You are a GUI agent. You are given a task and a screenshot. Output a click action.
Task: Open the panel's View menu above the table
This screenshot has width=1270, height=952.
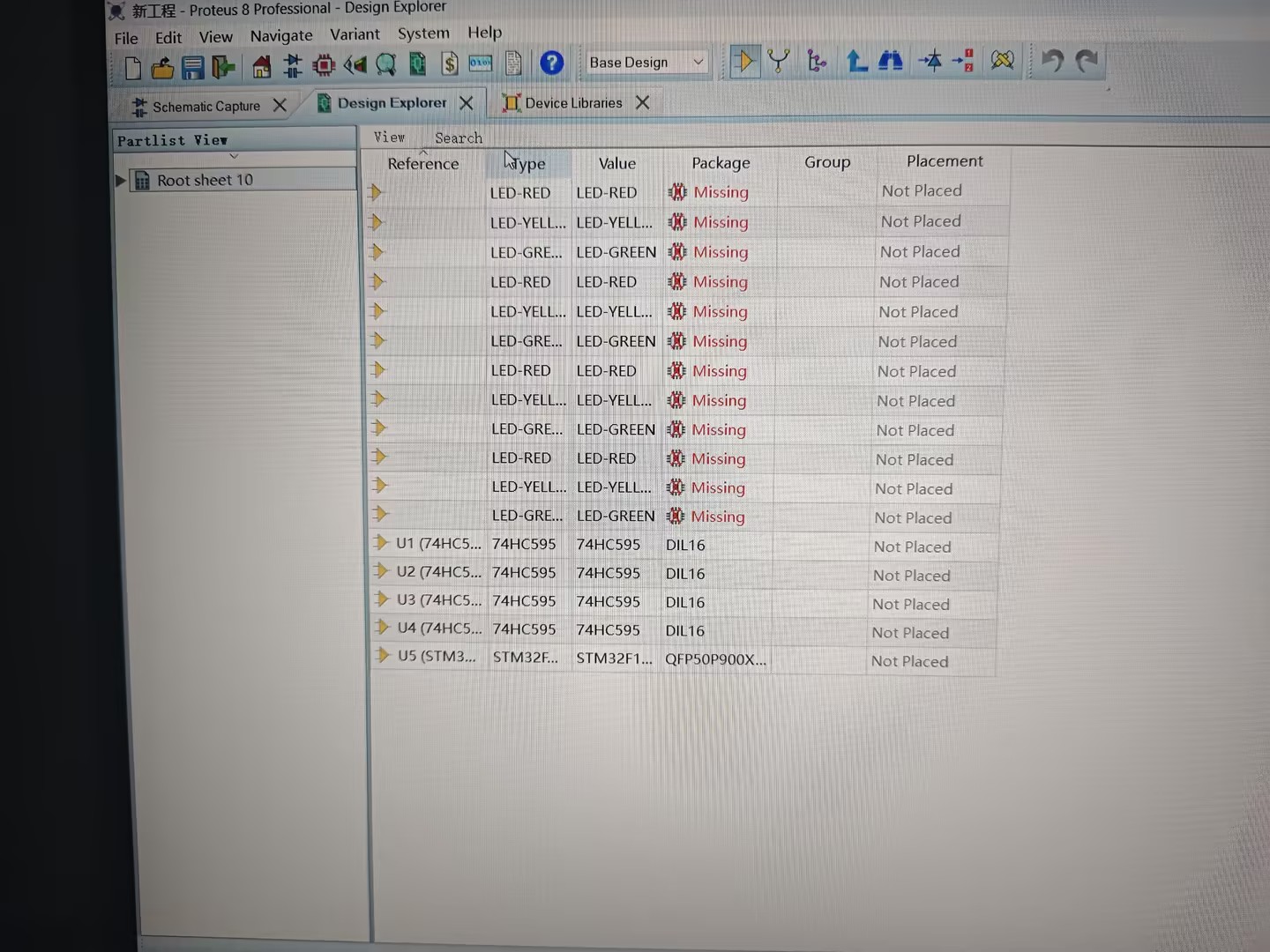pos(389,138)
